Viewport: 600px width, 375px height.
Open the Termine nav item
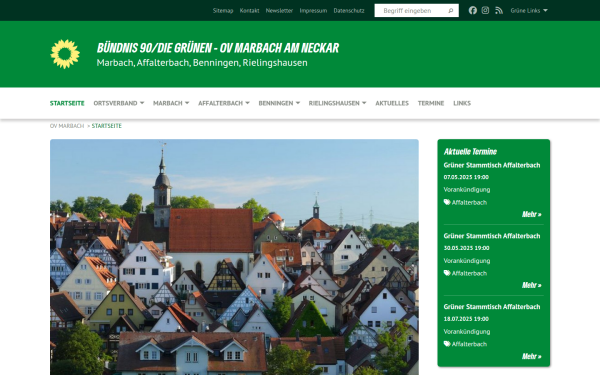click(431, 103)
